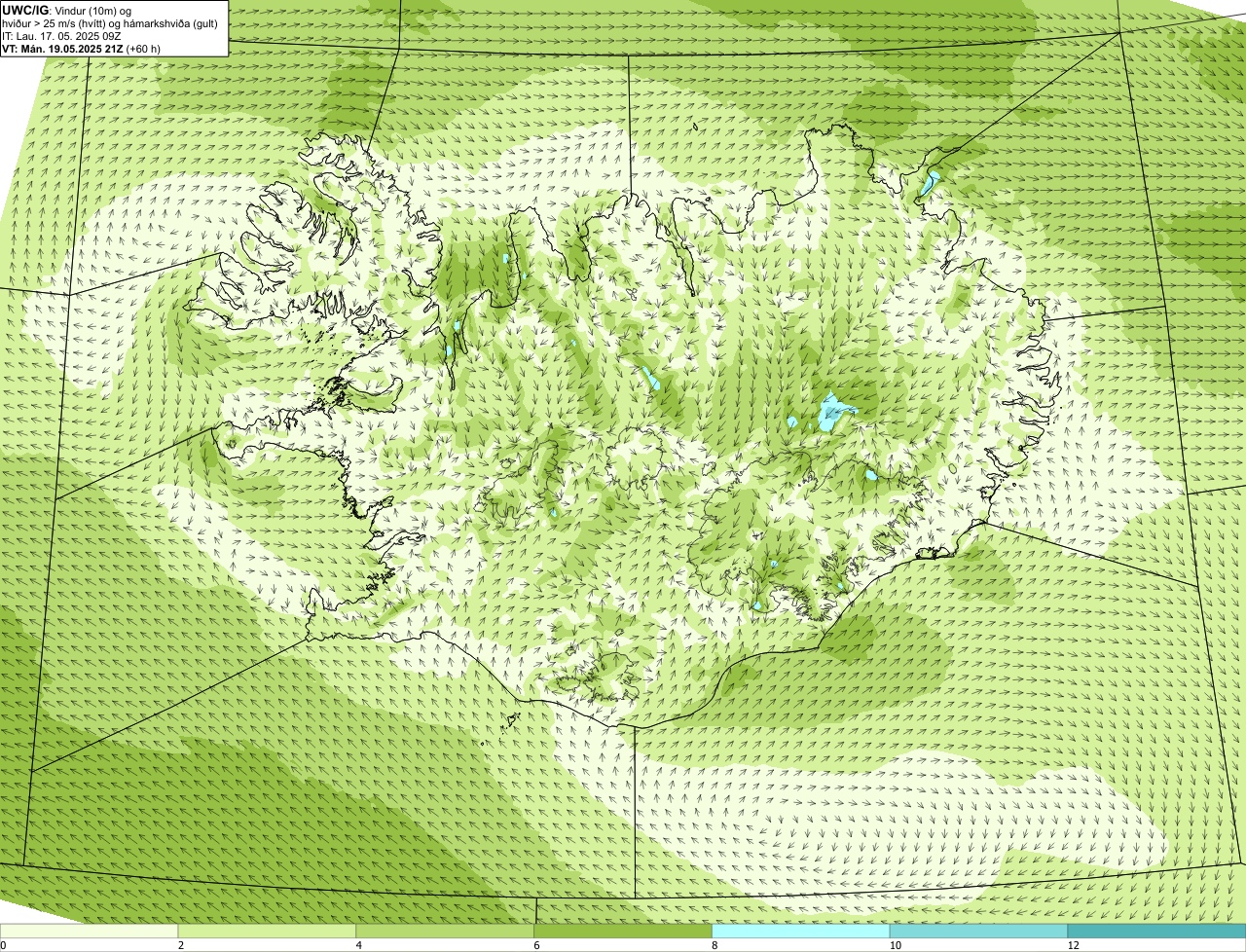Image resolution: width=1246 pixels, height=952 pixels.
Task: Click the 'VT: Mán. 19.05.2025 21Z (+60 h)' line
Action: tap(82, 48)
